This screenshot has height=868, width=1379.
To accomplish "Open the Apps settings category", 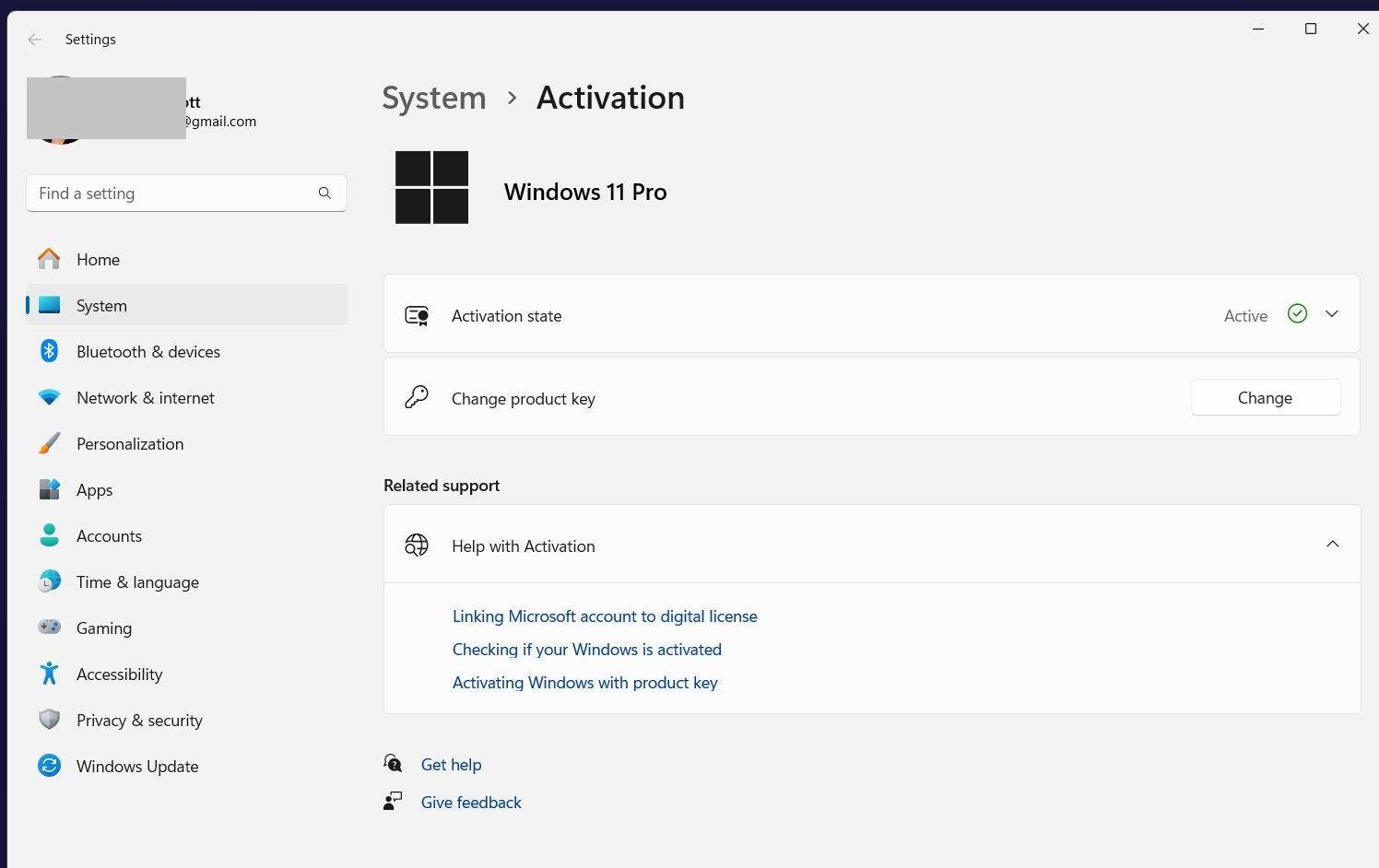I will pyautogui.click(x=94, y=490).
